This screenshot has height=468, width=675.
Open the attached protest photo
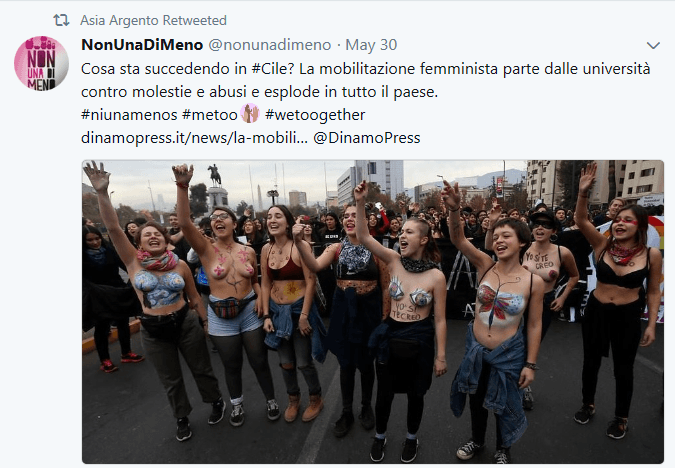(373, 312)
